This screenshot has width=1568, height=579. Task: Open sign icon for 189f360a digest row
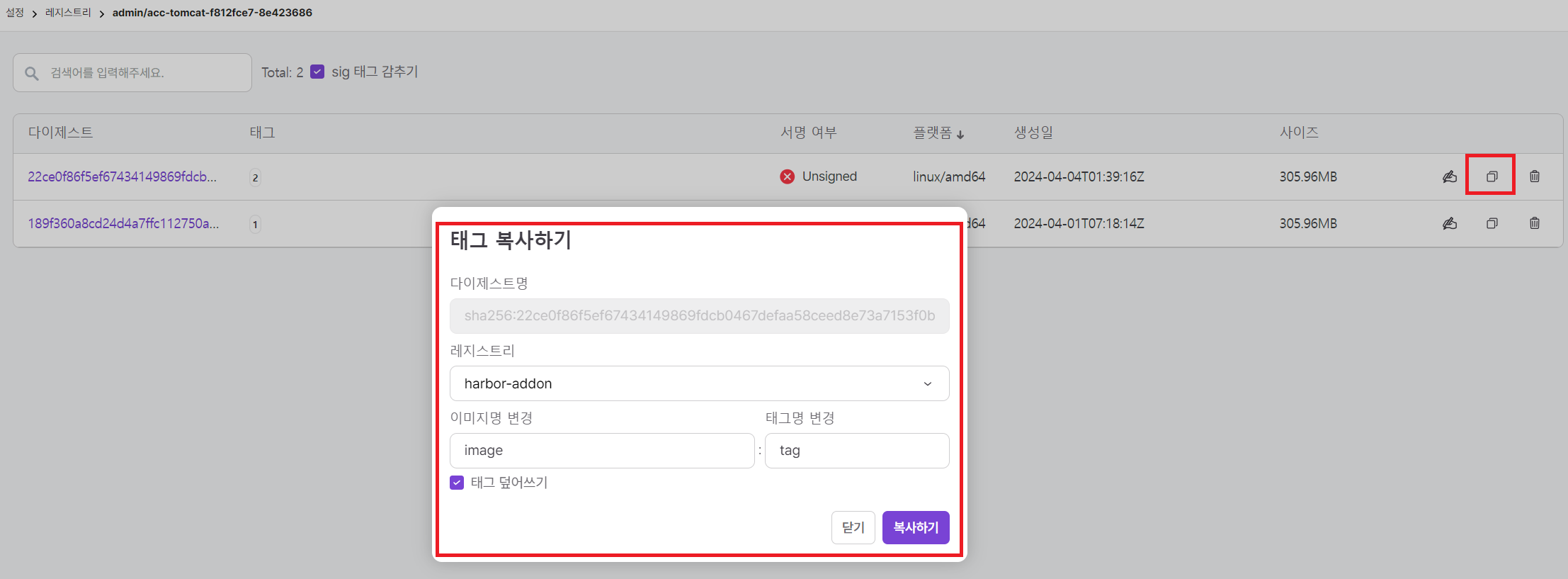pos(1450,223)
